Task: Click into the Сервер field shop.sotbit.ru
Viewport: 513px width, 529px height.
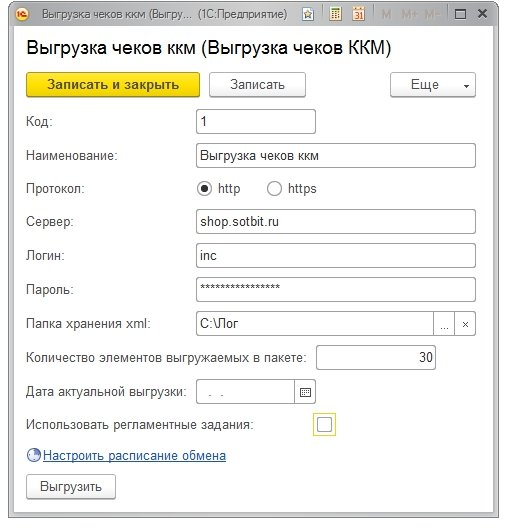Action: [336, 222]
